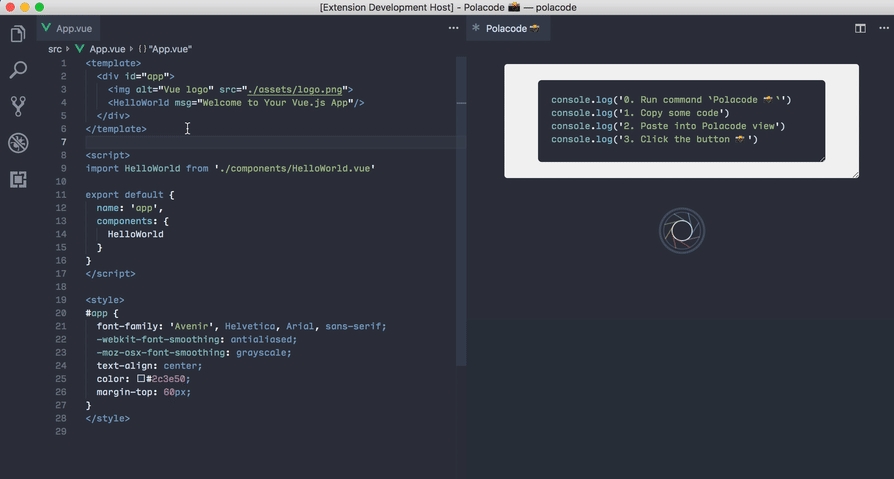Click HelloWorld on line 14
Screen dimensions: 894x479
(136, 234)
